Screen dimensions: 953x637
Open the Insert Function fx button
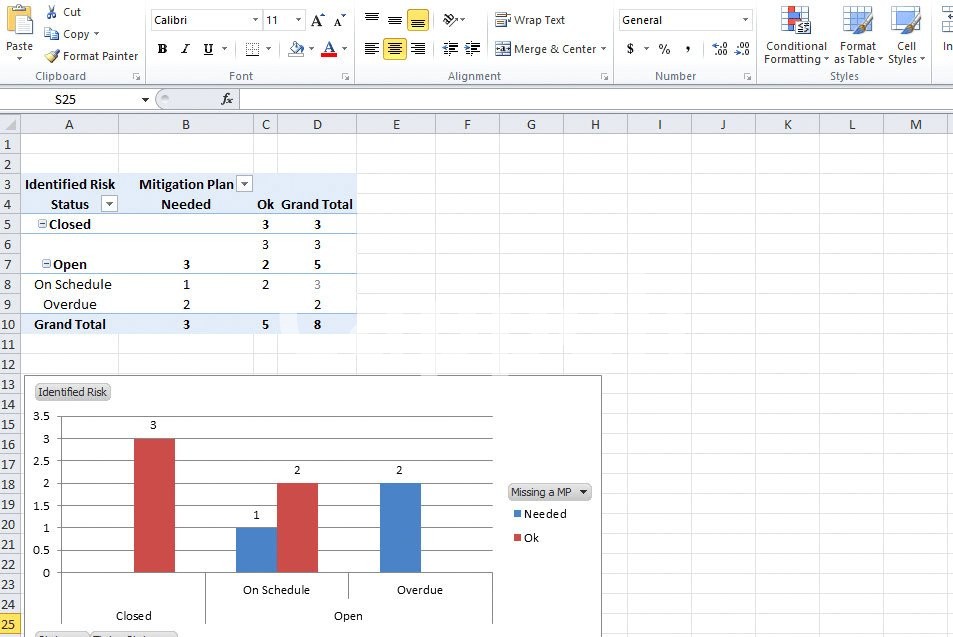[227, 99]
